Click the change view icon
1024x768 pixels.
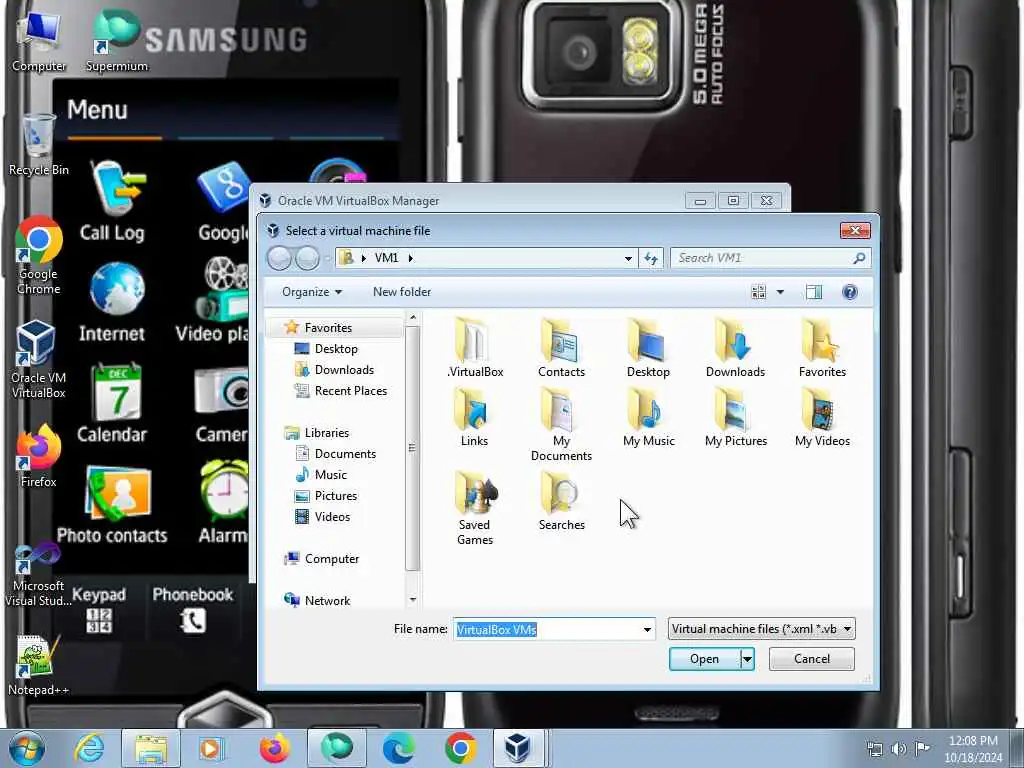pyautogui.click(x=758, y=292)
